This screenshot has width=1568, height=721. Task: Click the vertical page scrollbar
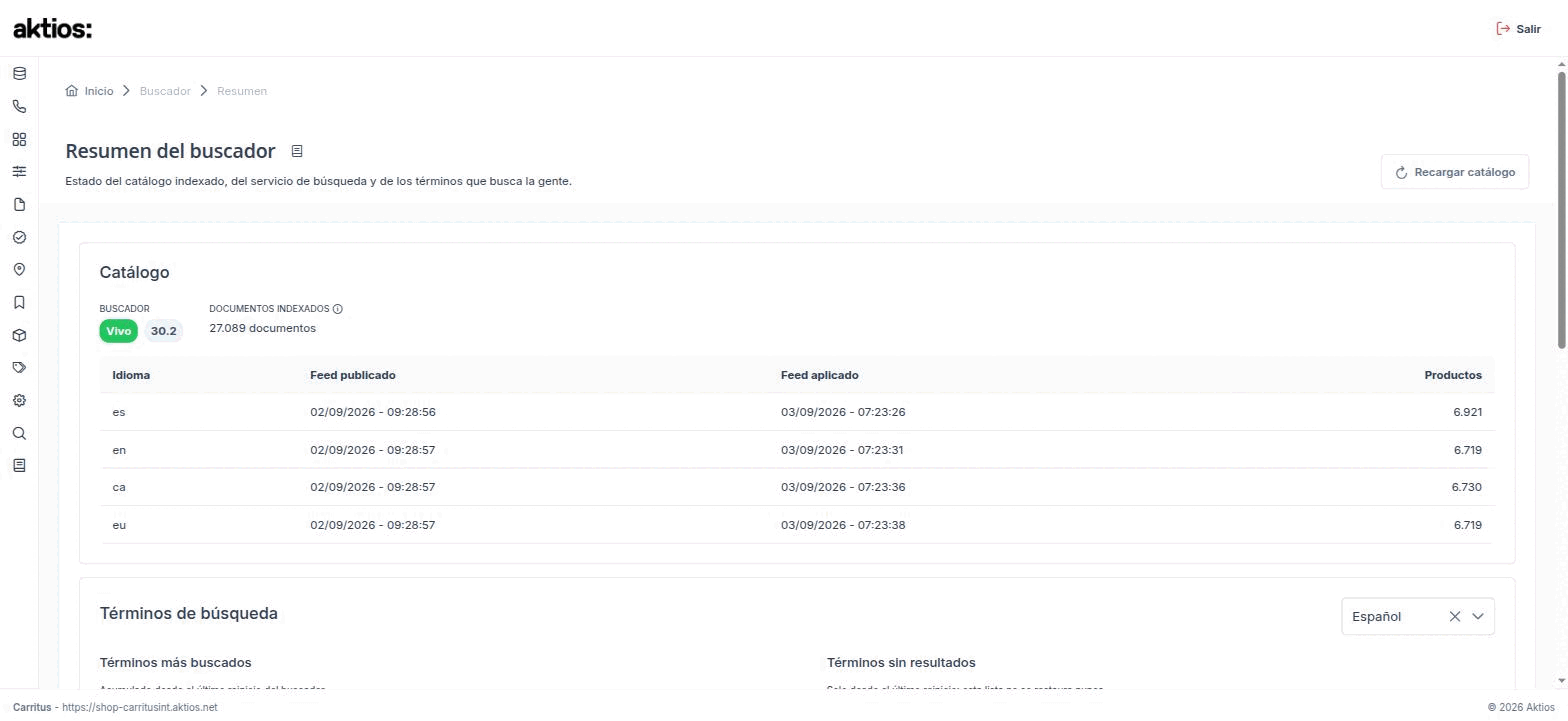[x=1561, y=210]
